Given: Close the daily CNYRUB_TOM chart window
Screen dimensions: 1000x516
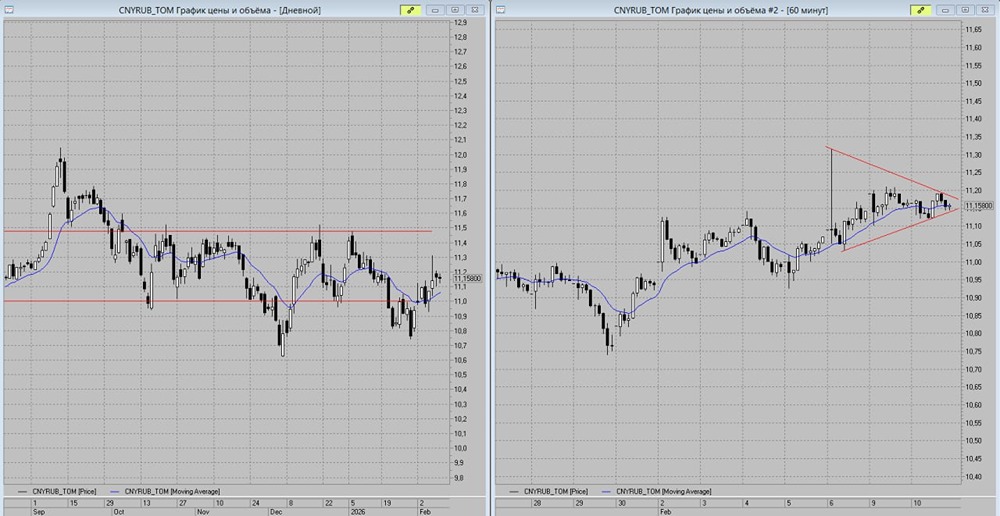Looking at the screenshot, I should (474, 10).
